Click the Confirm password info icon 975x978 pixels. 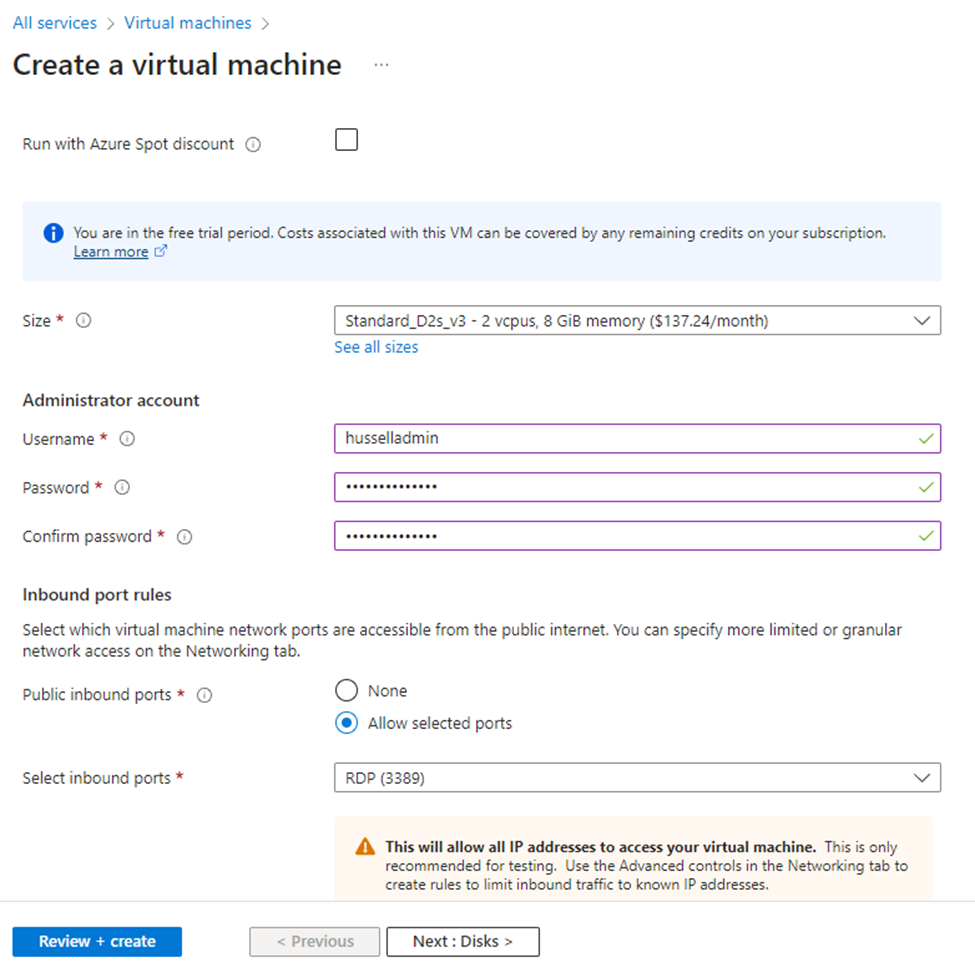[x=185, y=536]
